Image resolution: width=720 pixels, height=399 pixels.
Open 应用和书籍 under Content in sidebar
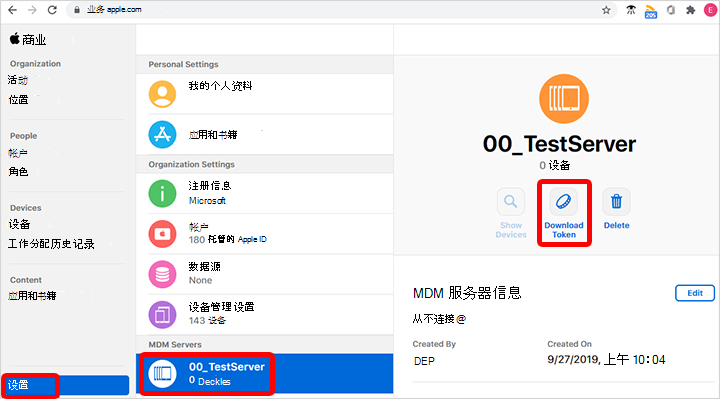click(32, 296)
